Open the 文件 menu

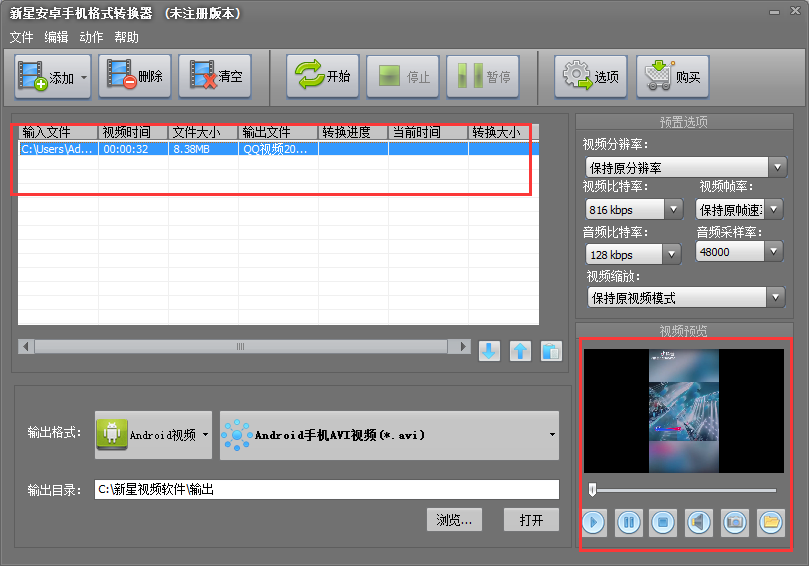tap(21, 37)
